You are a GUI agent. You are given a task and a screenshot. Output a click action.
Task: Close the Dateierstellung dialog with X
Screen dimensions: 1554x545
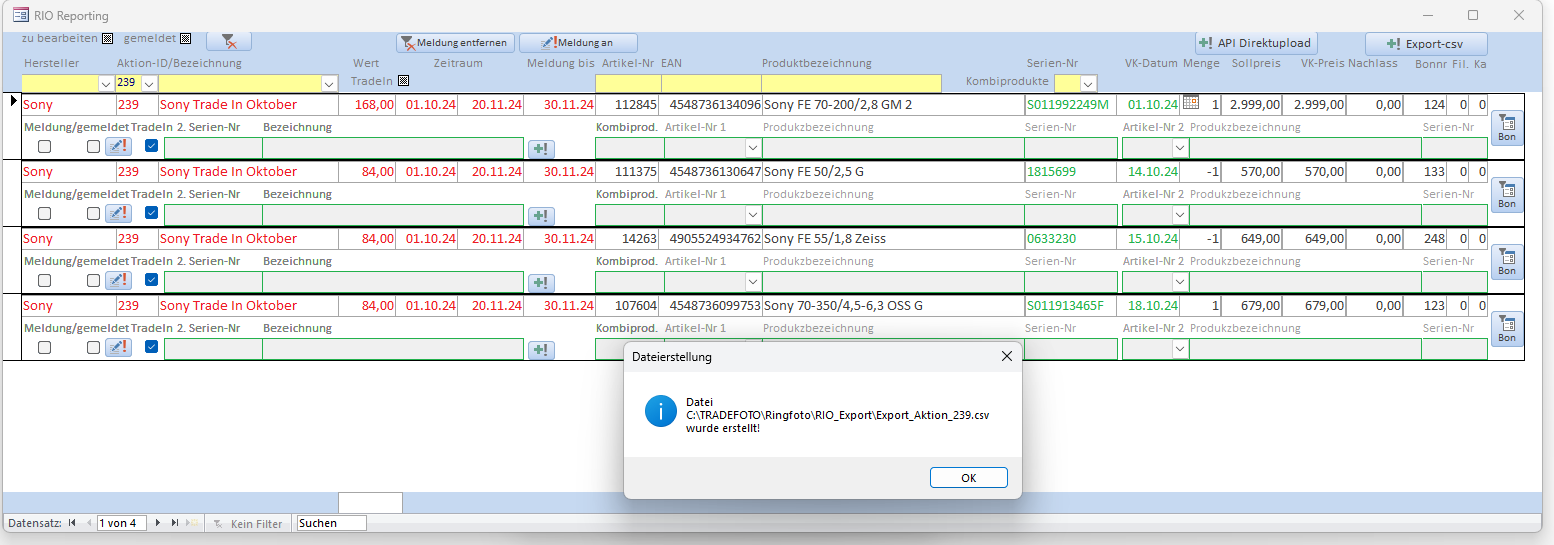pos(1007,356)
